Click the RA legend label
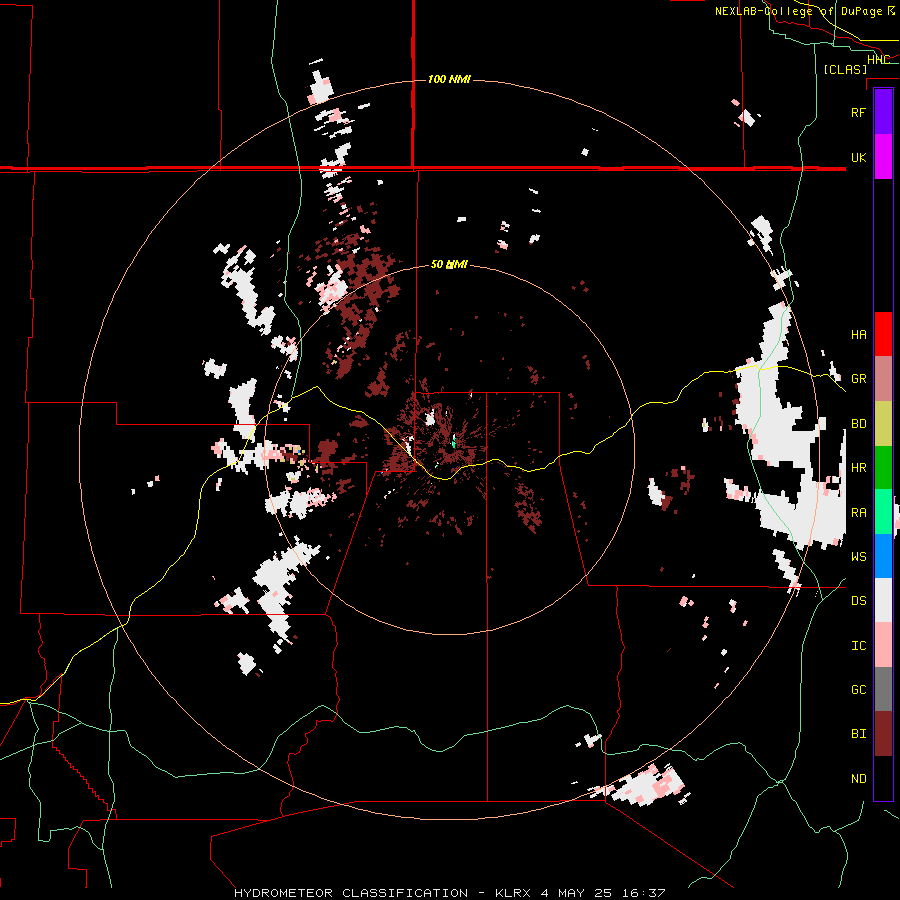 [858, 513]
